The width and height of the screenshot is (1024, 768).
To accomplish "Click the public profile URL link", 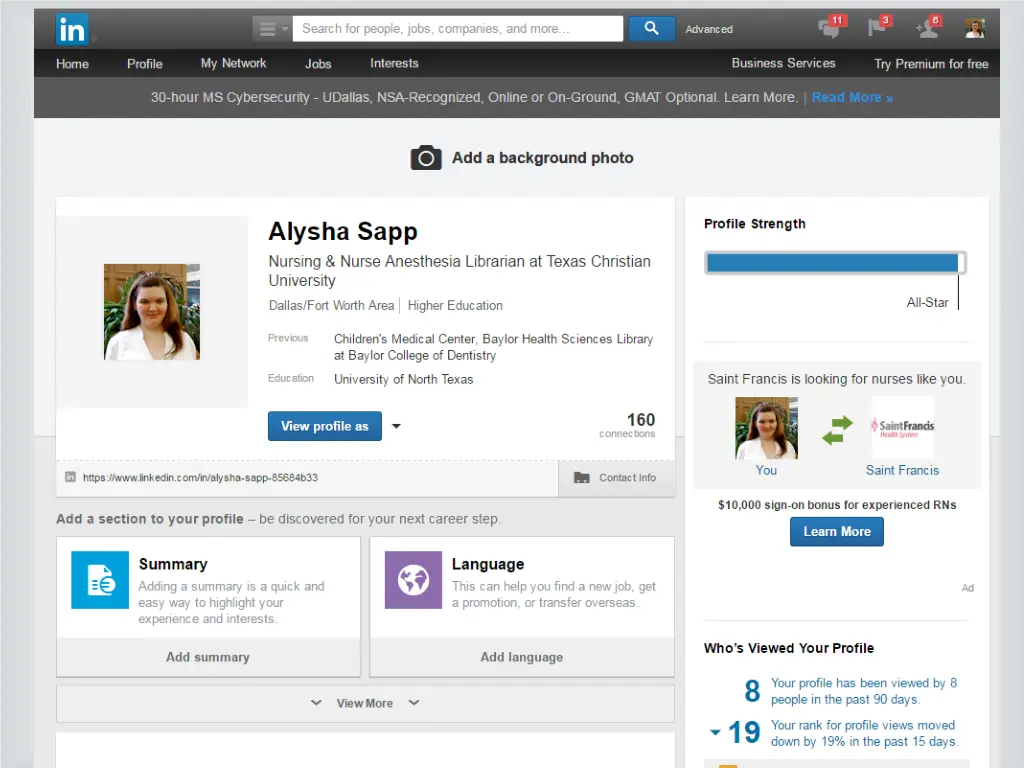I will click(x=200, y=477).
